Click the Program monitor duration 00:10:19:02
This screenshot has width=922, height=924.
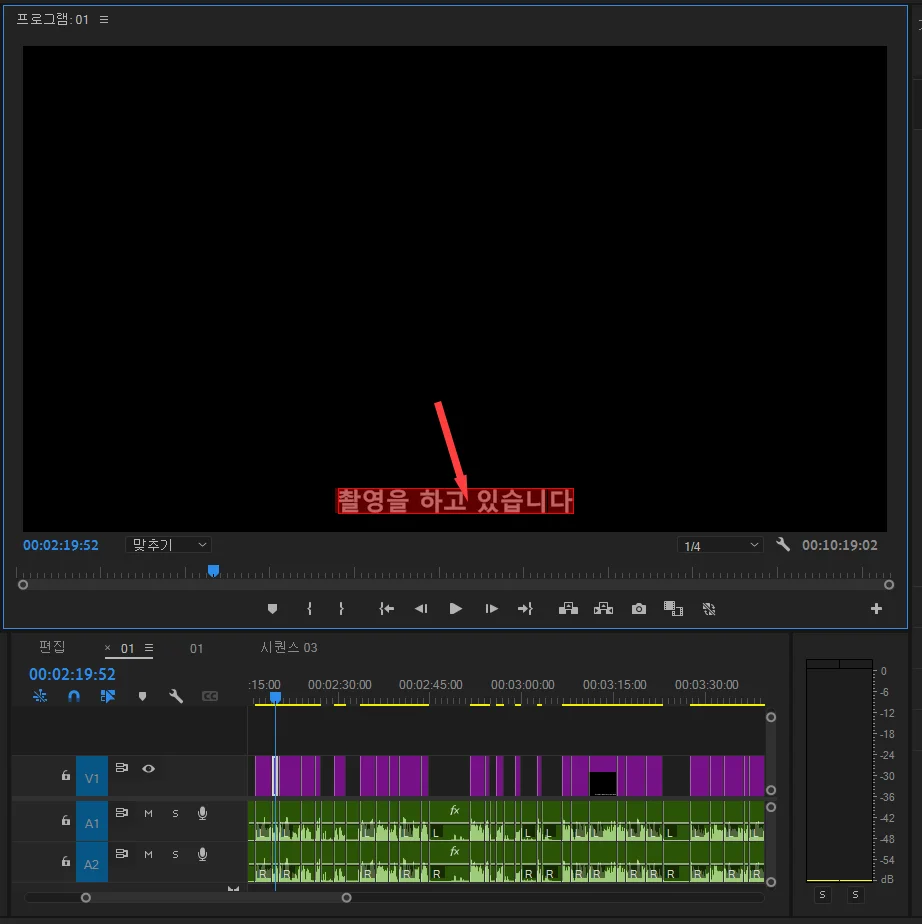pos(840,545)
